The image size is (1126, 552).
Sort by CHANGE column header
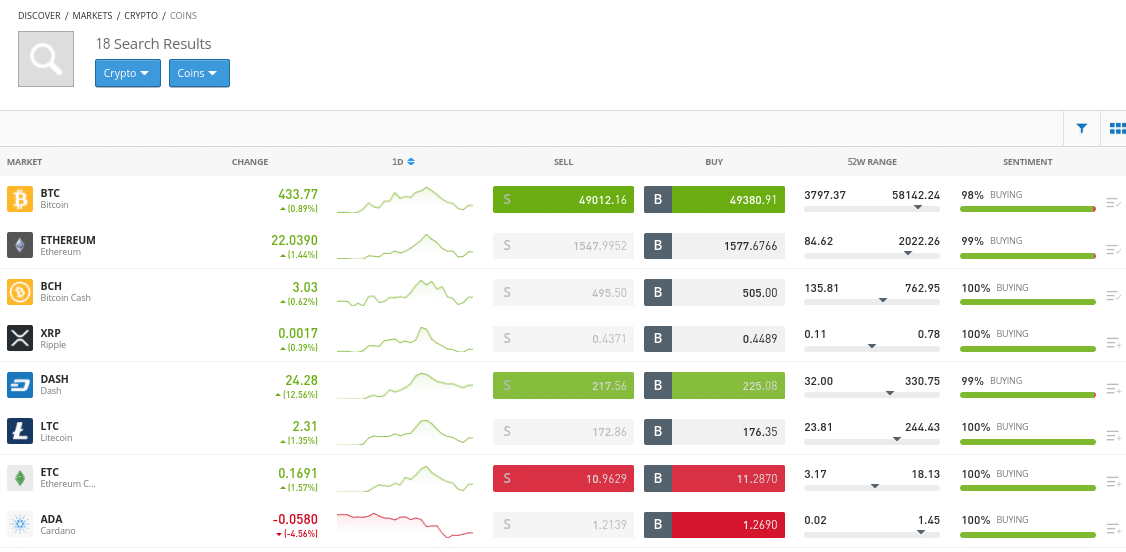[250, 162]
